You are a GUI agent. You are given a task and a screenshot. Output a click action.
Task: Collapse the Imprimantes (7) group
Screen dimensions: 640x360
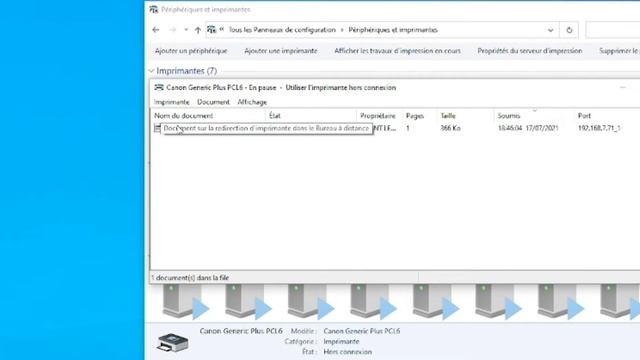pyautogui.click(x=151, y=71)
